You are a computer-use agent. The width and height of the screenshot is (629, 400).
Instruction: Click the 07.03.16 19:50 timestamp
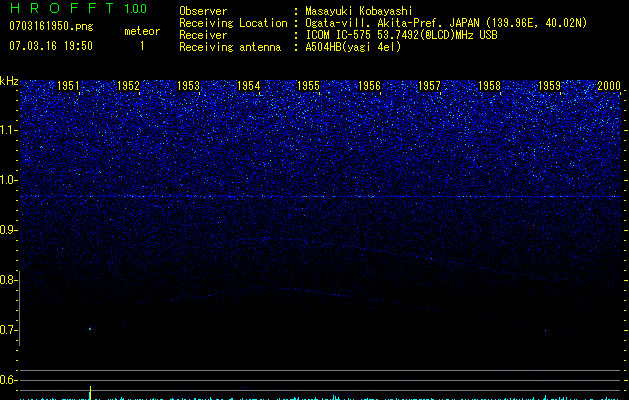(50, 46)
